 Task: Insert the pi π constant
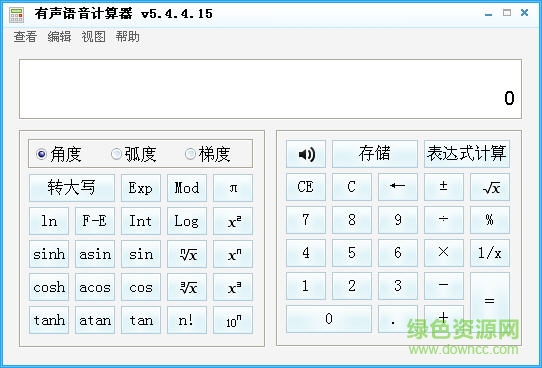coord(233,188)
